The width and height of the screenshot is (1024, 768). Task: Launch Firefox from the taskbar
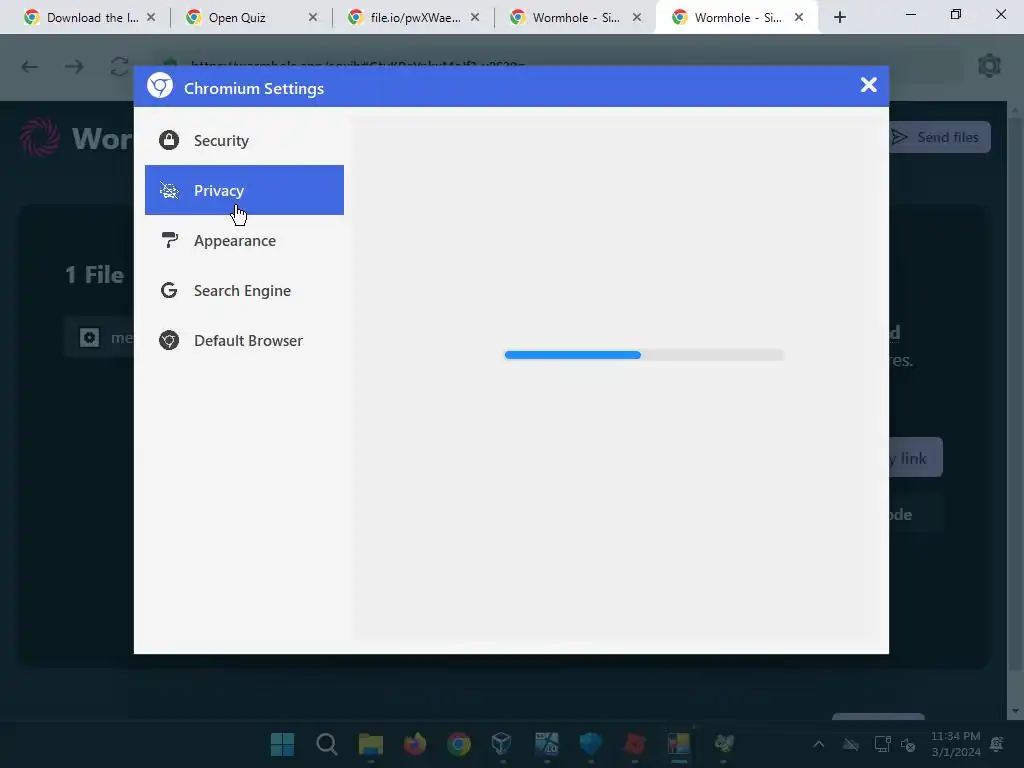[x=415, y=744]
